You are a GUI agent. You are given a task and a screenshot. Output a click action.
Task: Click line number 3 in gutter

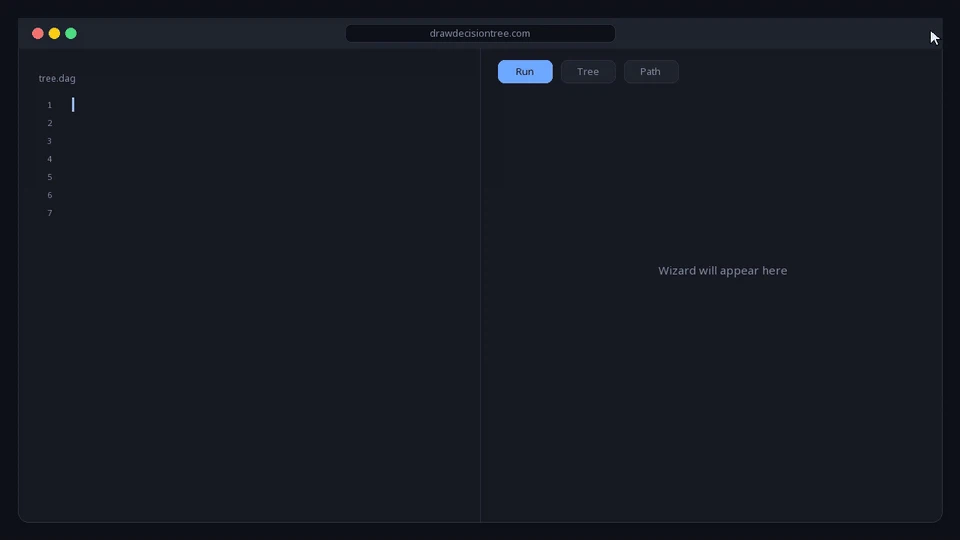click(x=50, y=141)
